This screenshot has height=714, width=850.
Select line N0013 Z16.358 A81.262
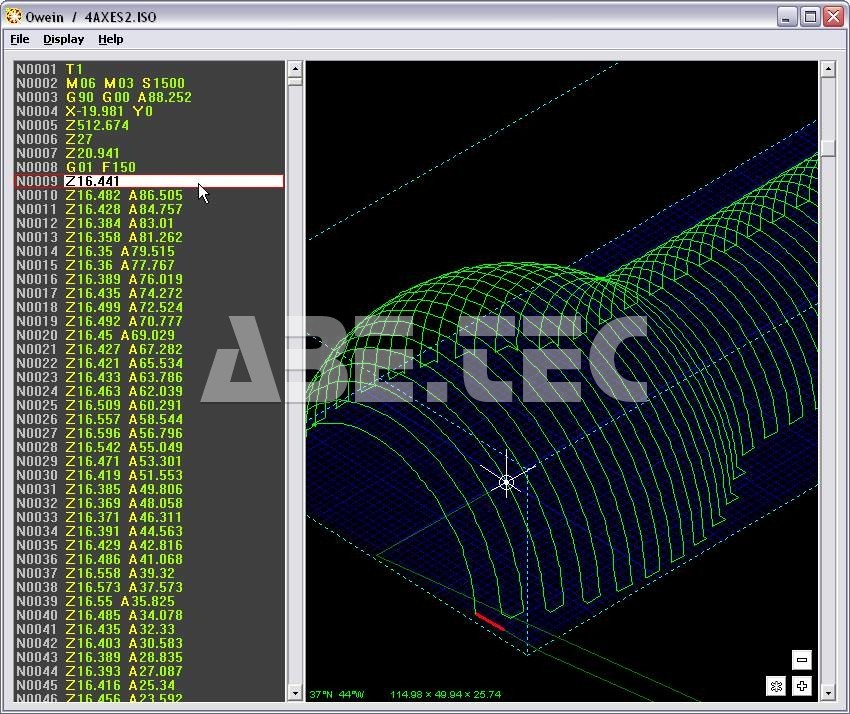coord(149,237)
